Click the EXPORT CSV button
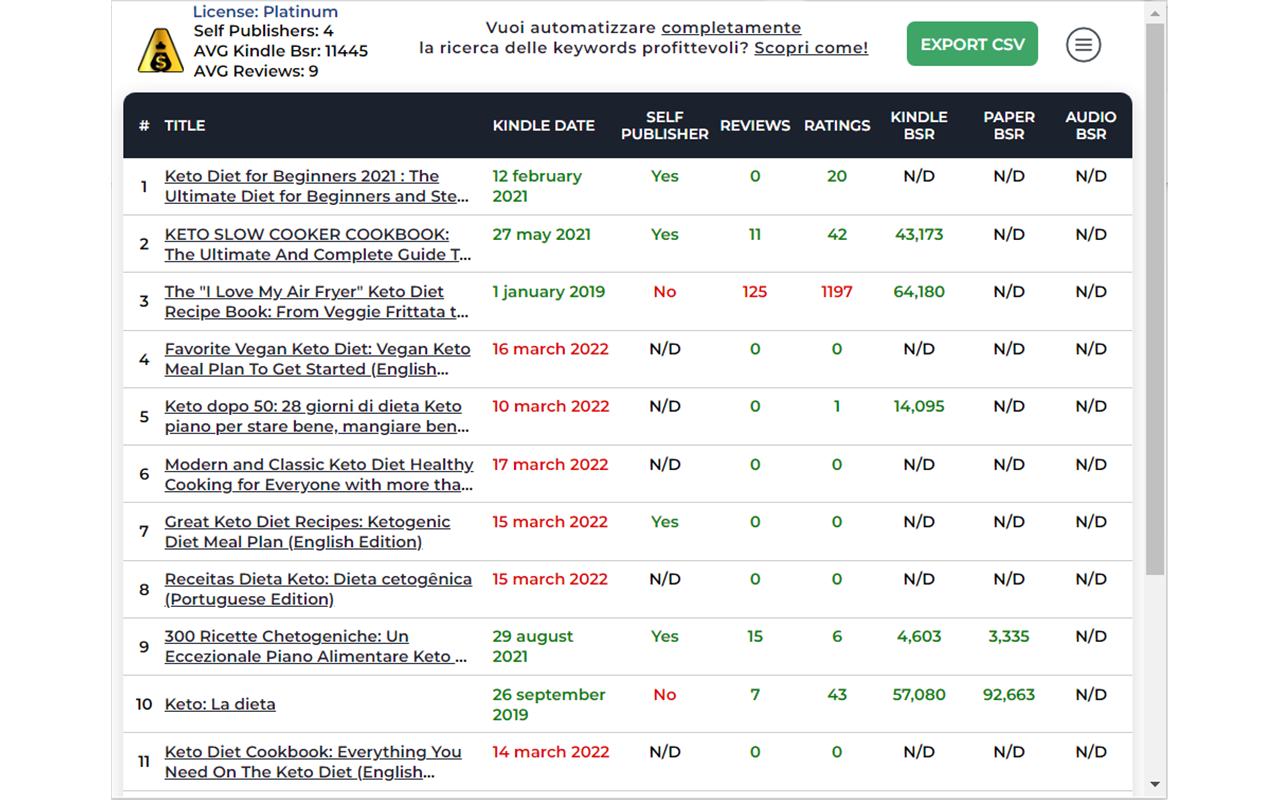 click(x=972, y=44)
